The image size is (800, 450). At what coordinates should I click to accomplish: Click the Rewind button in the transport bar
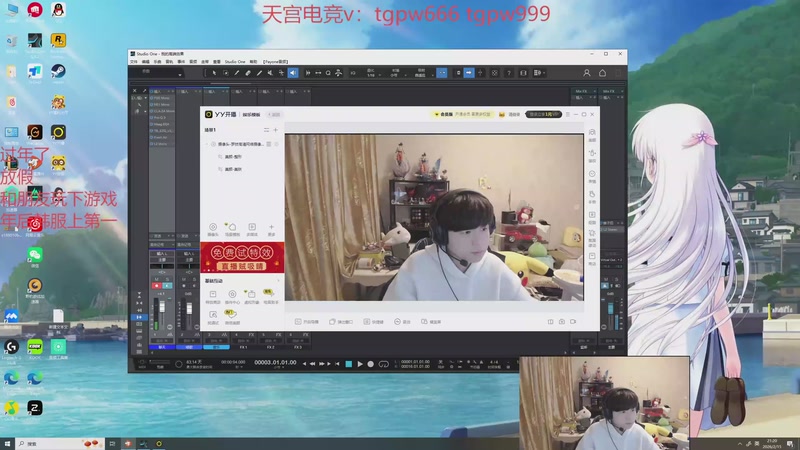pos(312,364)
